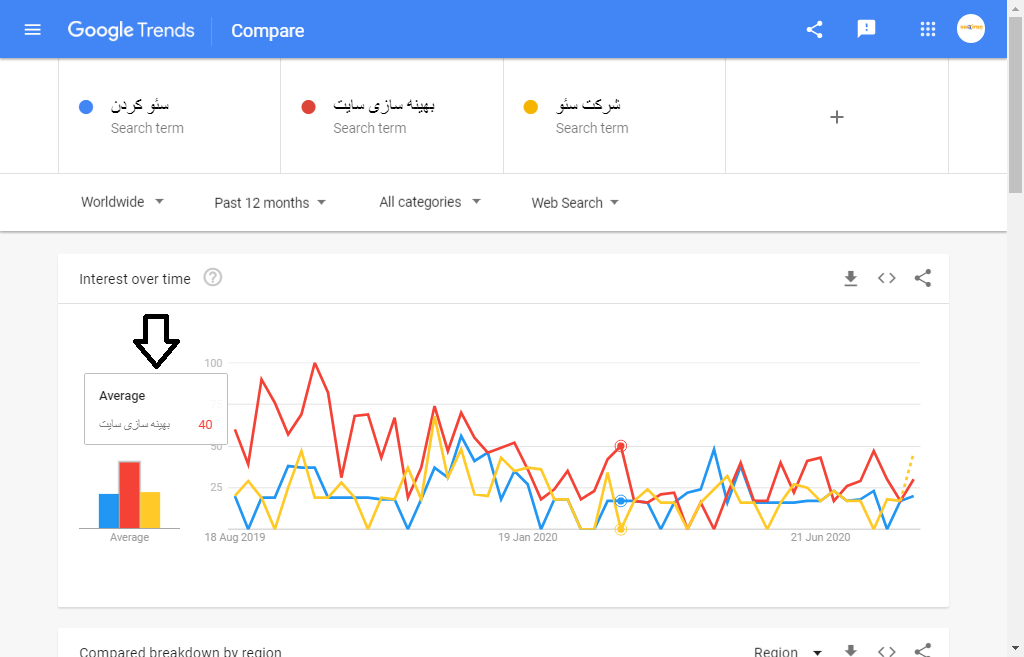Open the Google apps grid
The height and width of the screenshot is (657, 1024).
click(928, 29)
